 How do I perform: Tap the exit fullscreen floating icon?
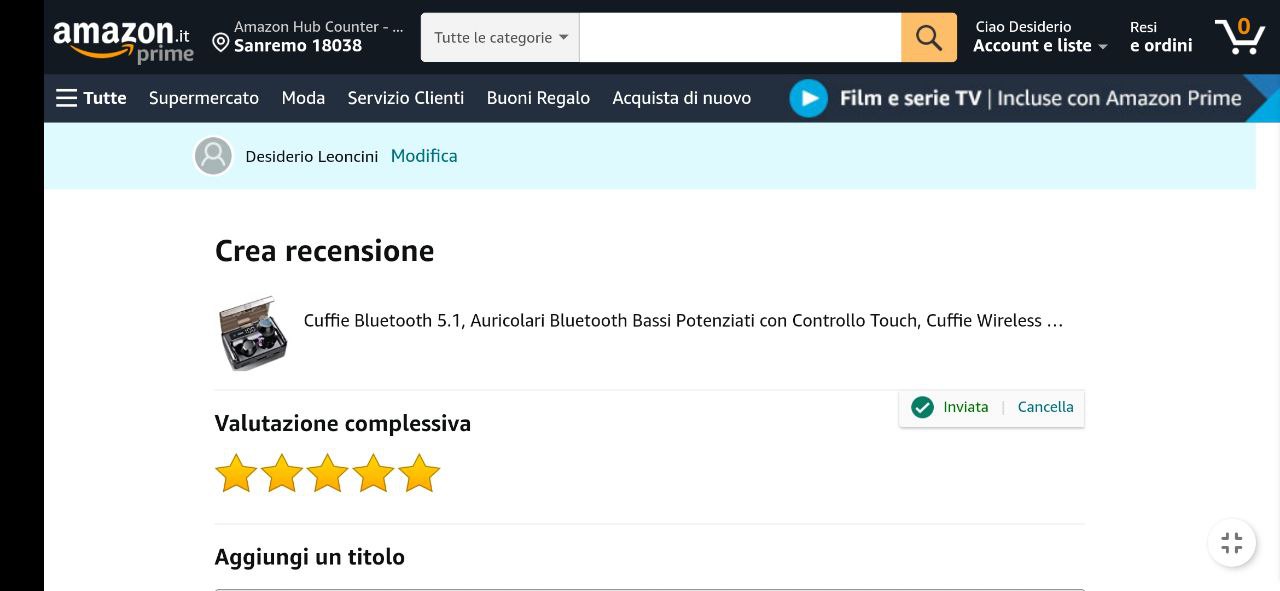click(1232, 543)
